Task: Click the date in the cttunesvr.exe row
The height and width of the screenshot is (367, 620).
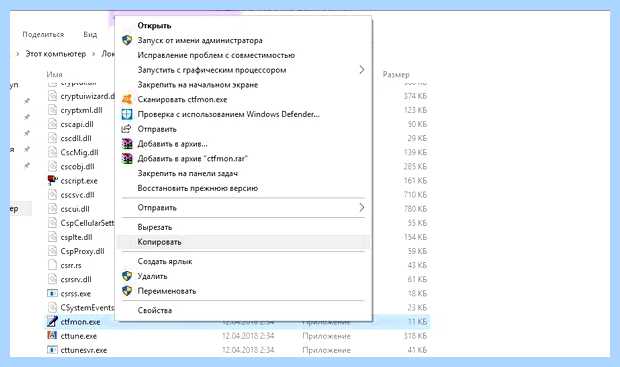Action: pyautogui.click(x=248, y=350)
